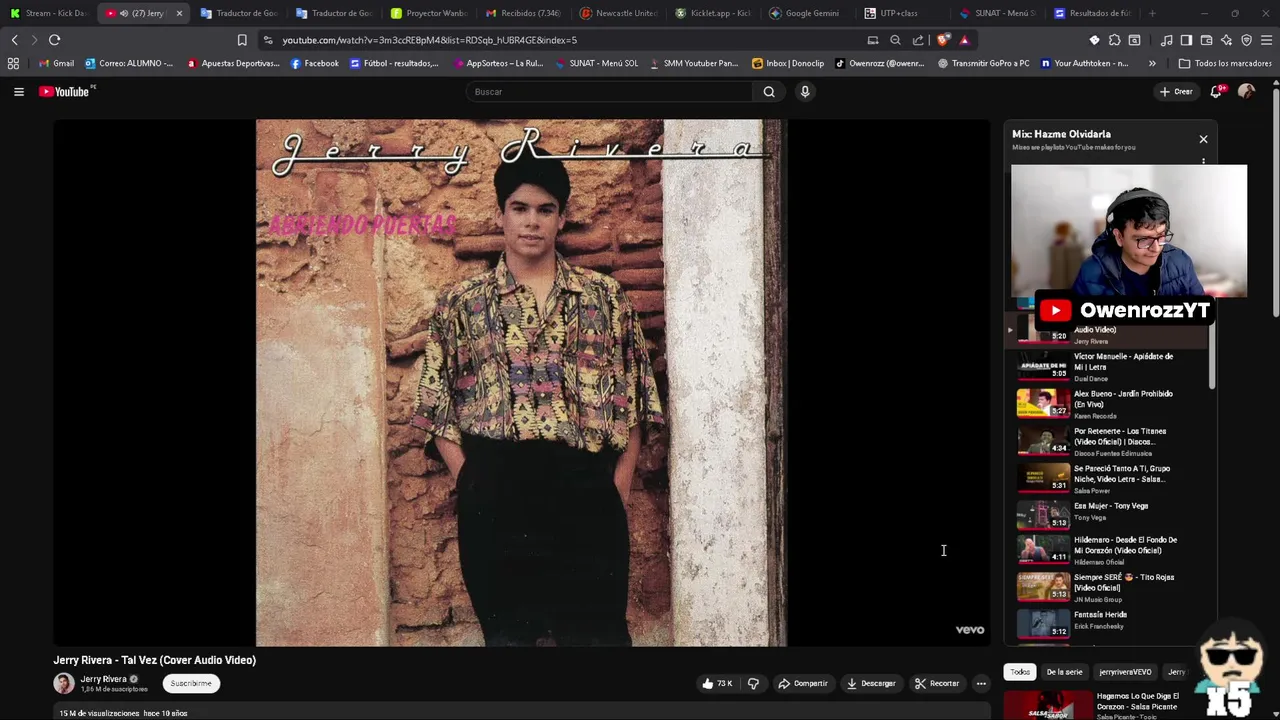Open the YouTube guide hamburger menu
Screen dimensions: 1280x720
(x=18, y=92)
